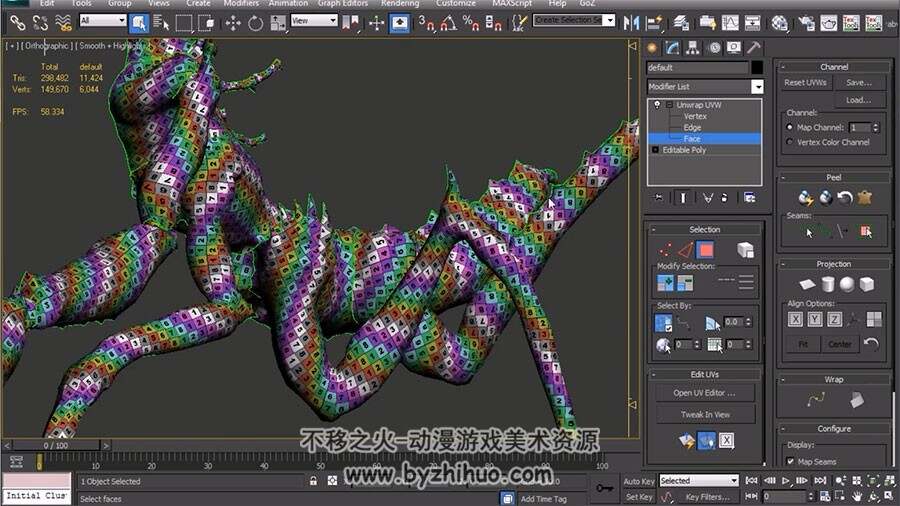Screen dimensions: 900x506
Task: Select Map Channel radio button
Action: (790, 127)
